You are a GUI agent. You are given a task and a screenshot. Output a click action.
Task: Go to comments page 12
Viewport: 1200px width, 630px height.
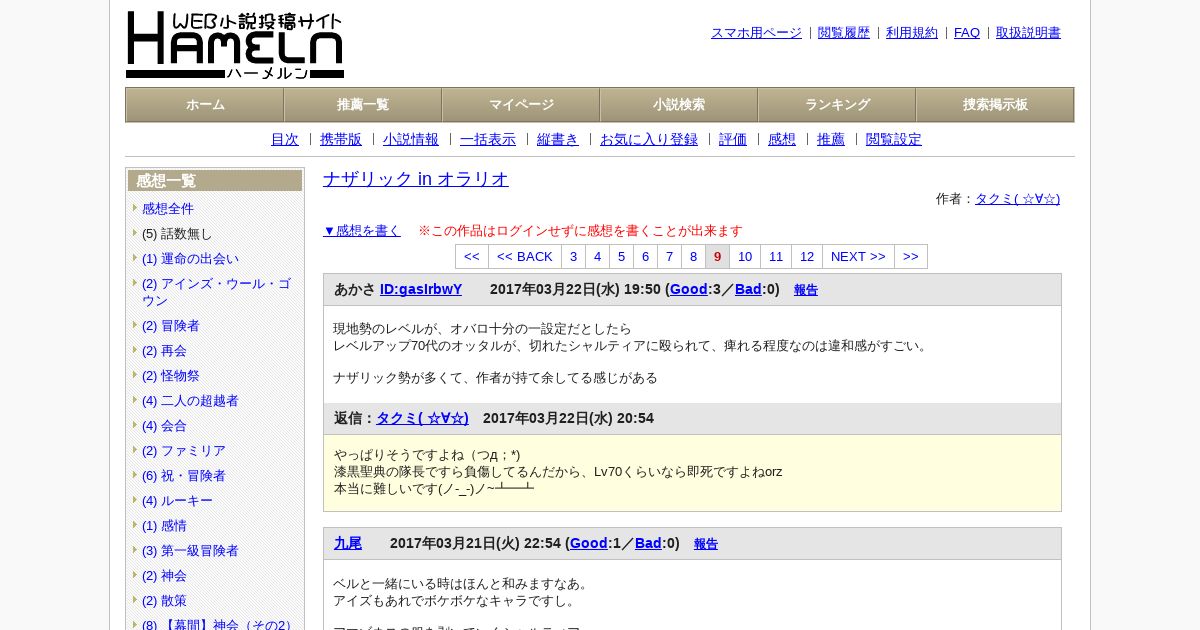click(x=807, y=257)
